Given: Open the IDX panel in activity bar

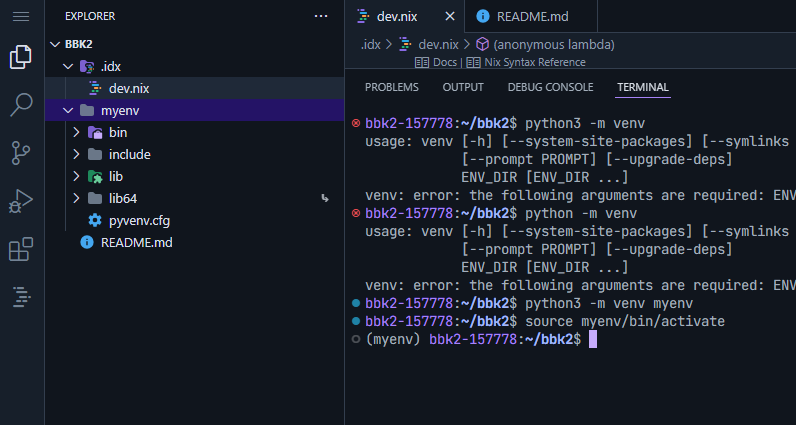Looking at the screenshot, I should tap(21, 297).
